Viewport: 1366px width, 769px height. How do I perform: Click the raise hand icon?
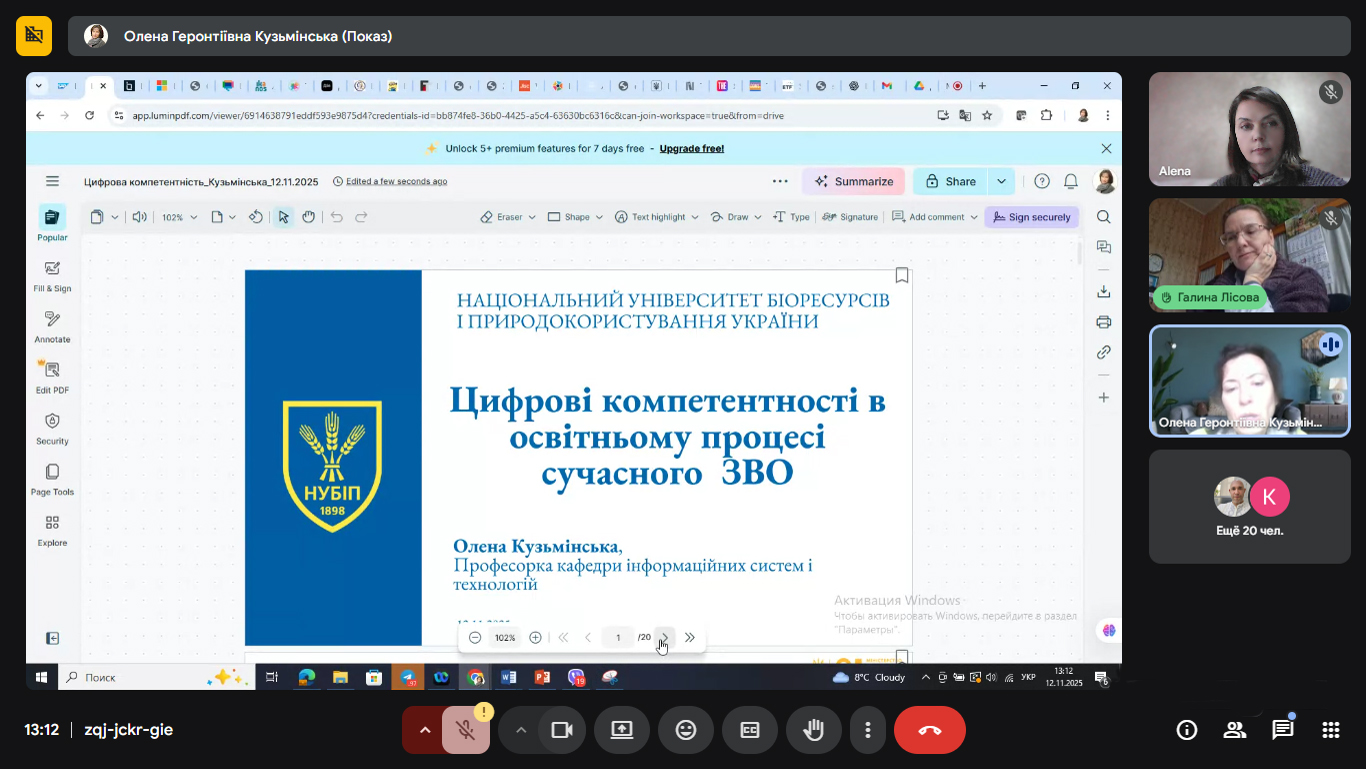click(813, 730)
